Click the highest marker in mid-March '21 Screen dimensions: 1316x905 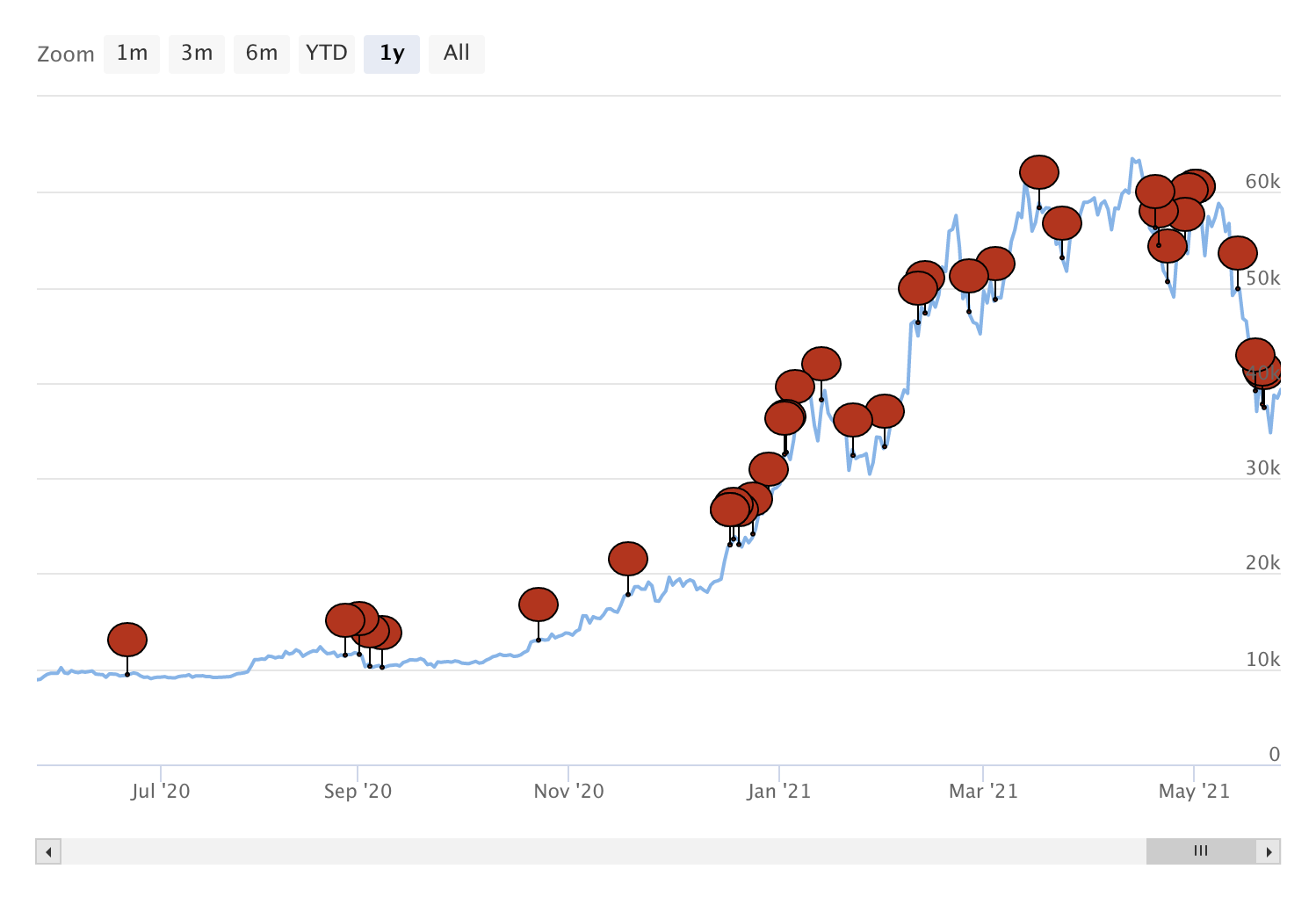pos(1039,172)
